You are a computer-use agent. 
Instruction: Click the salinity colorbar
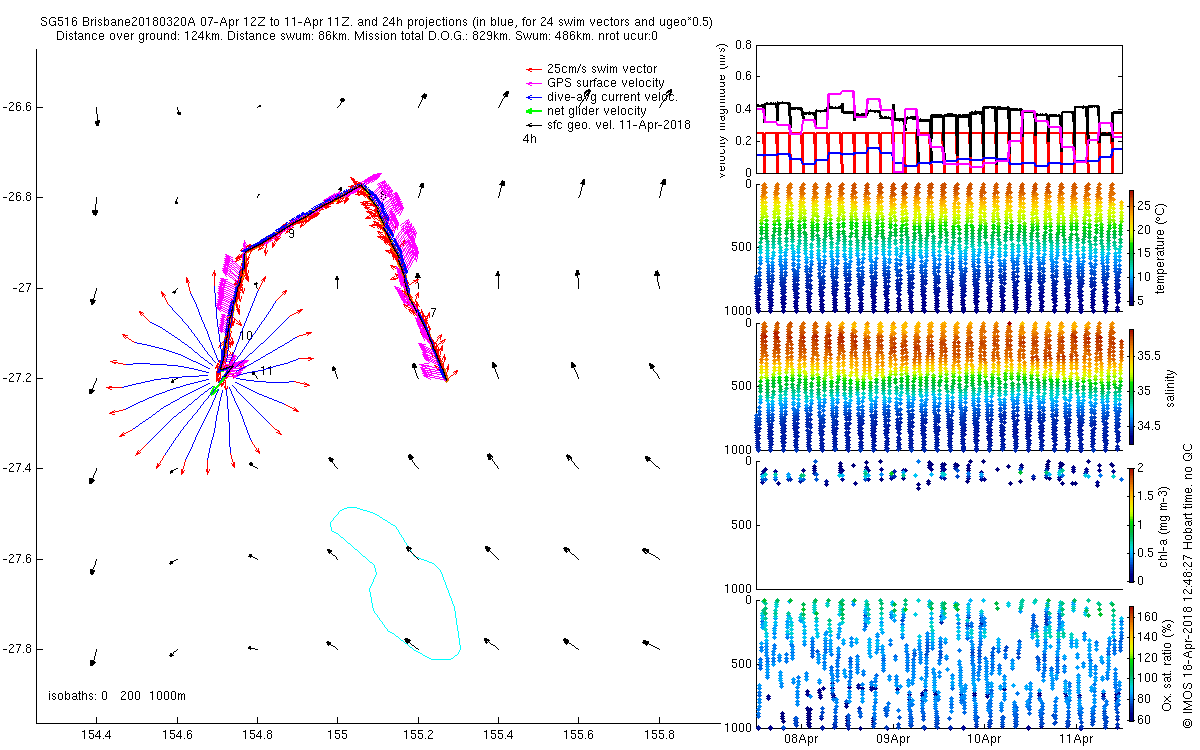[x=1132, y=386]
